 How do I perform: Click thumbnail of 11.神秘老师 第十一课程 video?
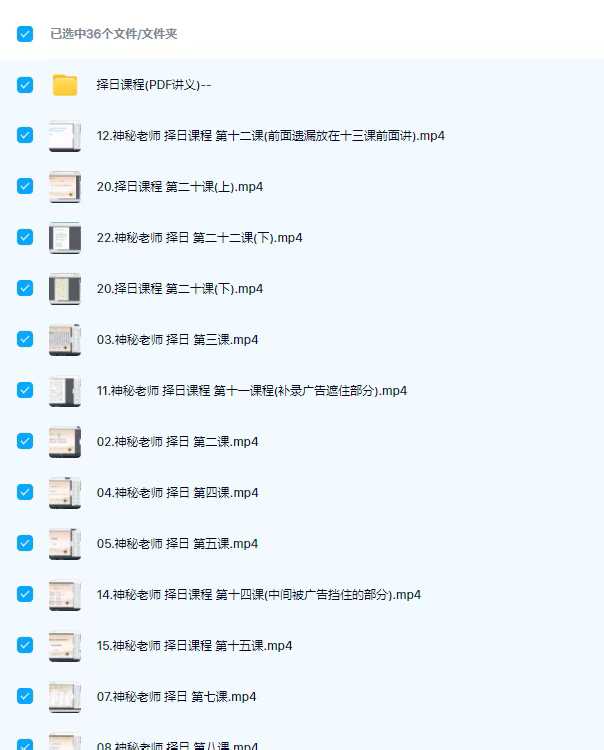(x=65, y=391)
